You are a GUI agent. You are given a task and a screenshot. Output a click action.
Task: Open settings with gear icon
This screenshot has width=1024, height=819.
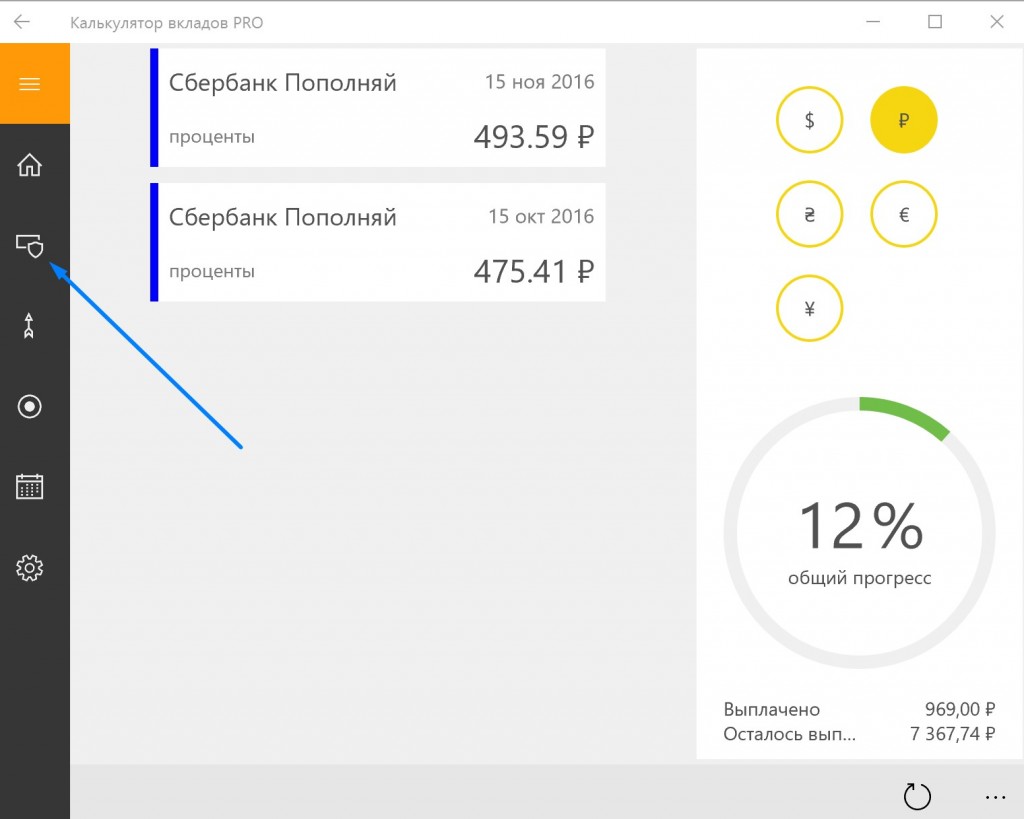(x=30, y=568)
